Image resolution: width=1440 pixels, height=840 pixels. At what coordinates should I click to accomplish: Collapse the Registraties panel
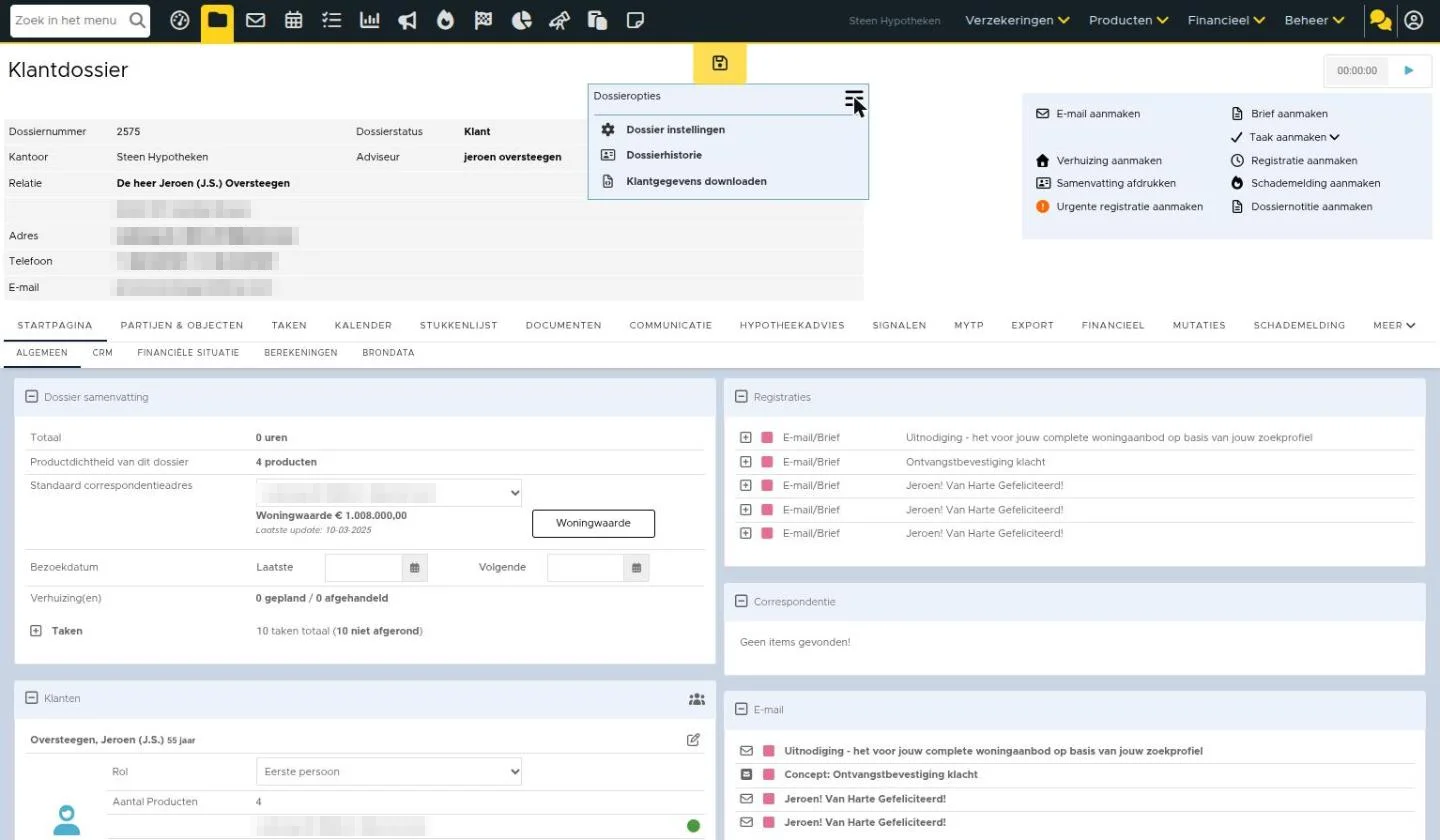tap(741, 397)
